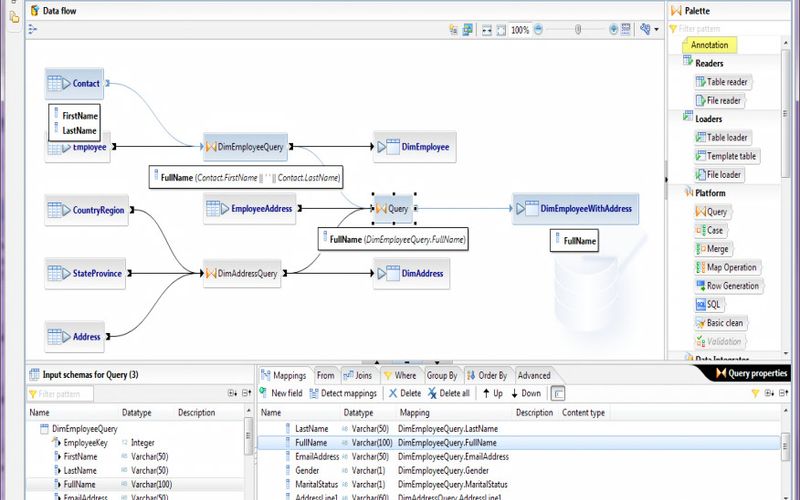Open the dropdown arrow beside the tools icon
This screenshot has height=500, width=800.
tap(657, 30)
